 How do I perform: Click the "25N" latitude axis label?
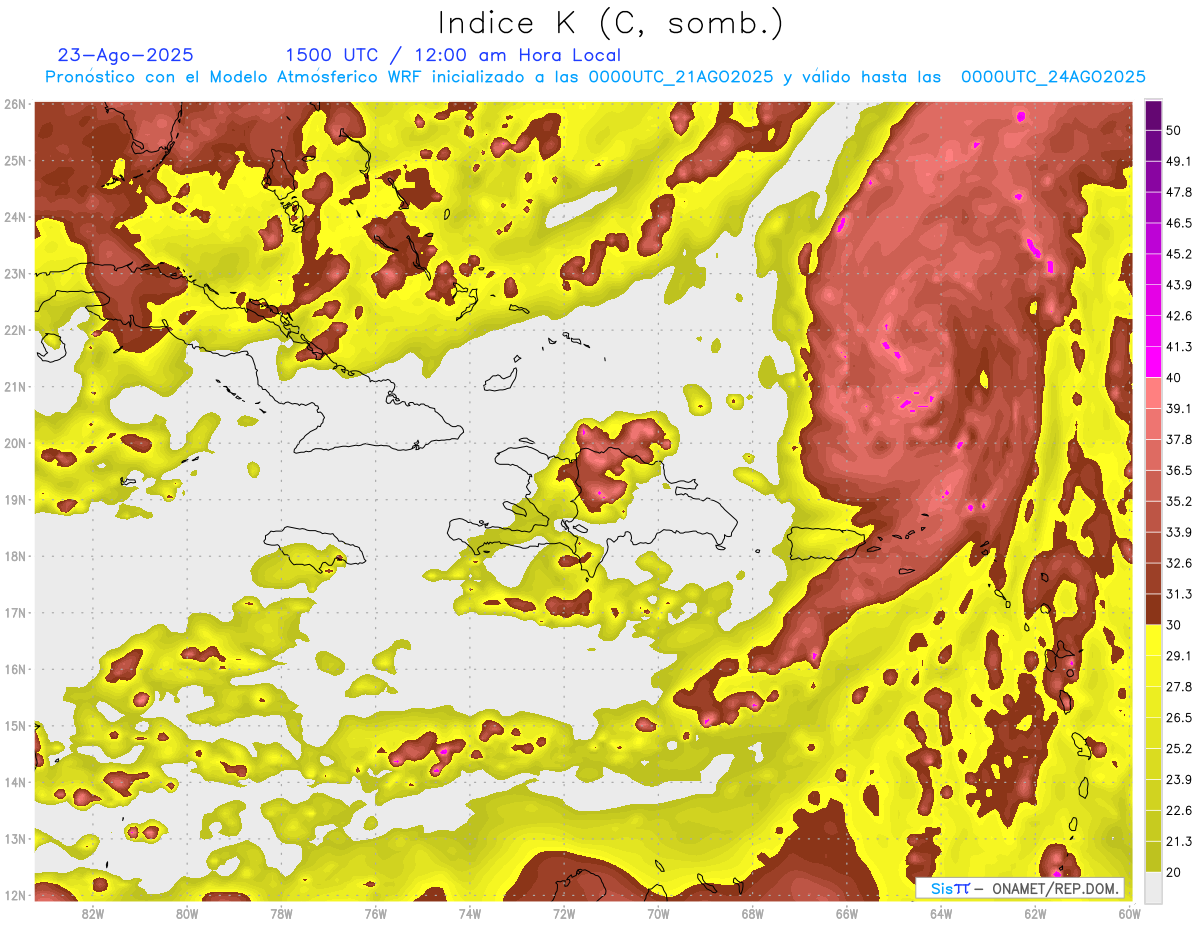point(15,161)
